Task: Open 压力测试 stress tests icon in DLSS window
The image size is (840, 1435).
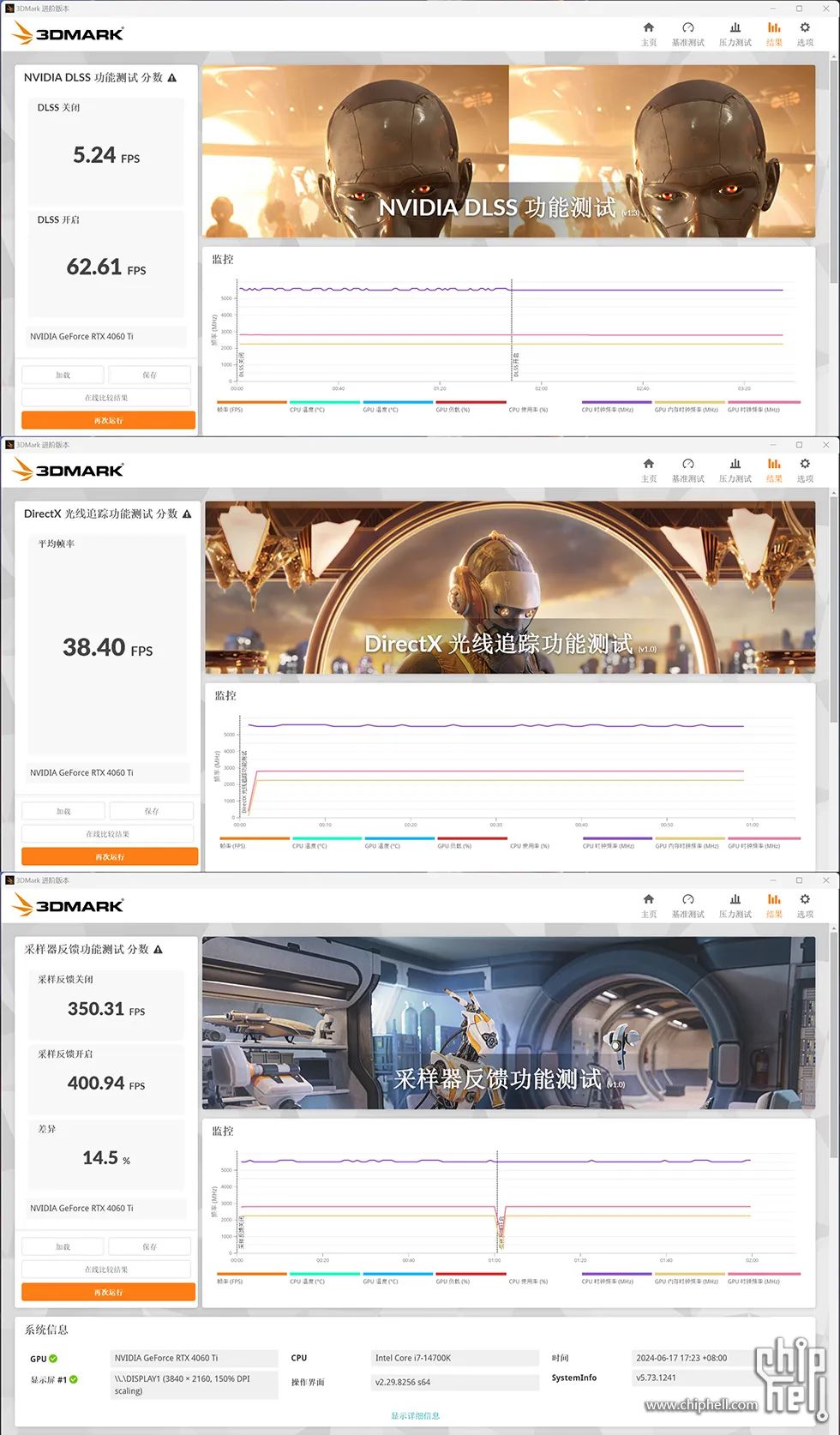Action: pos(735,33)
